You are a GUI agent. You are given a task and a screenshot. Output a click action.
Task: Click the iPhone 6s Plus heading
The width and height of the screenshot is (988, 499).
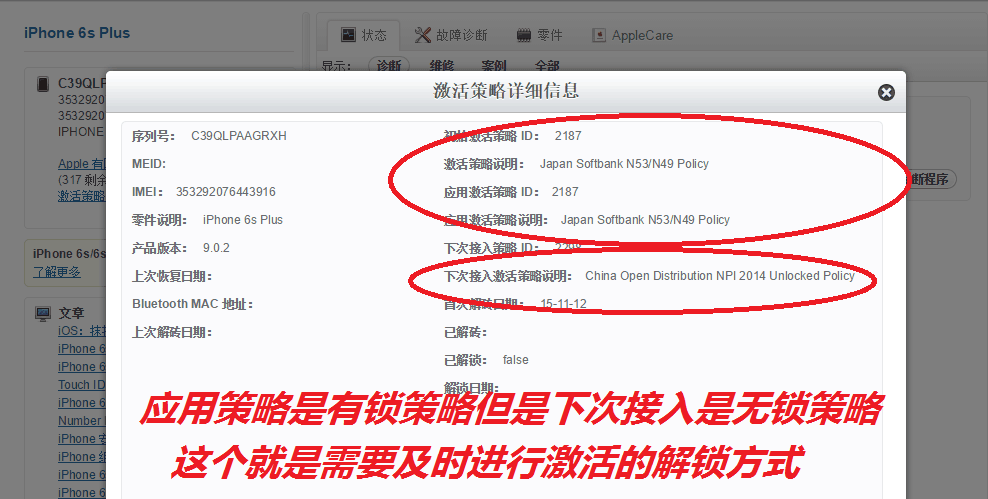point(77,33)
